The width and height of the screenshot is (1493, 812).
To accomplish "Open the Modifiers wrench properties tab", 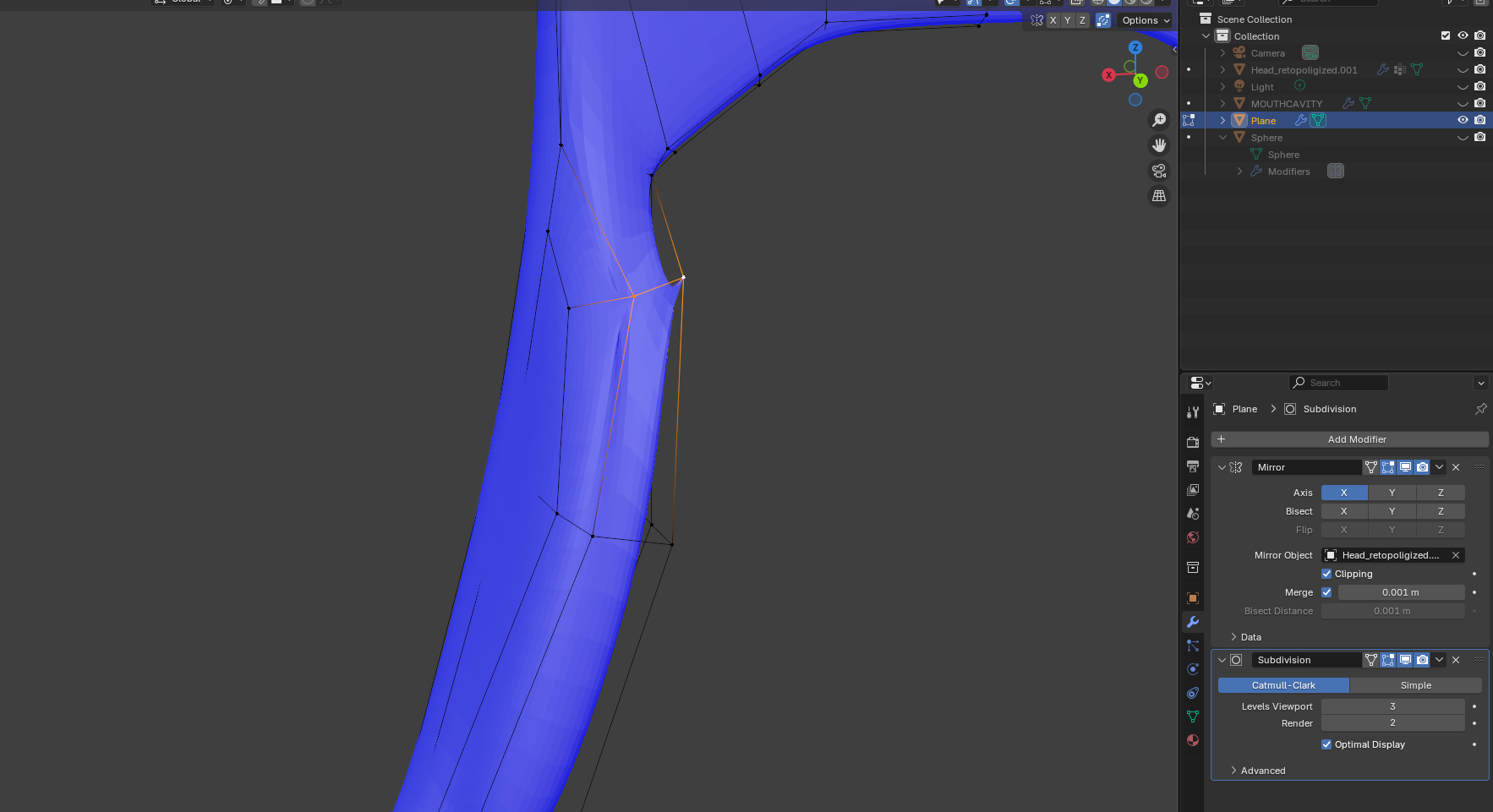I will (x=1193, y=622).
